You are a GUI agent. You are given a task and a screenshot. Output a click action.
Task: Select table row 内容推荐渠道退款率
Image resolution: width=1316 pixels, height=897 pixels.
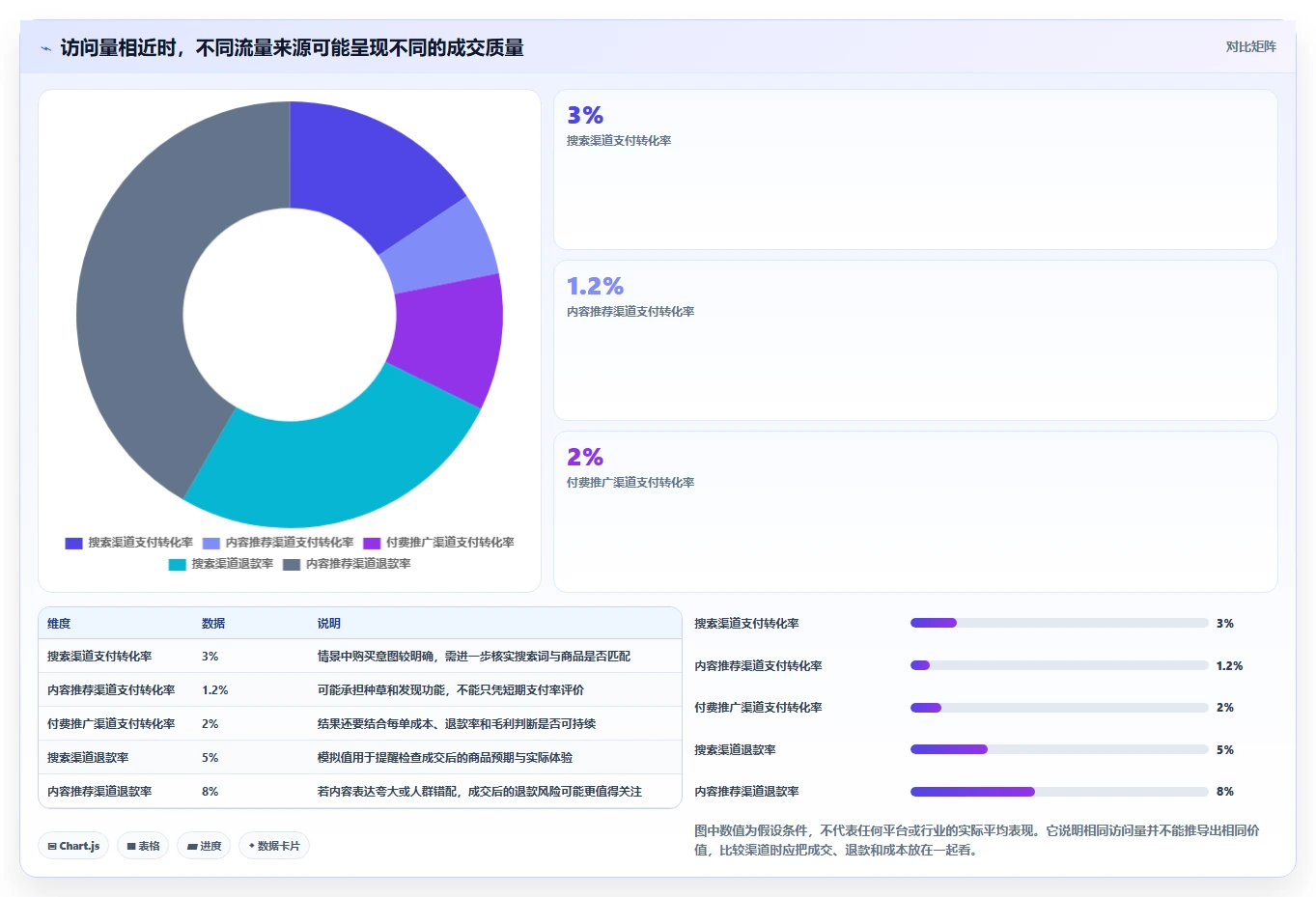click(x=360, y=792)
